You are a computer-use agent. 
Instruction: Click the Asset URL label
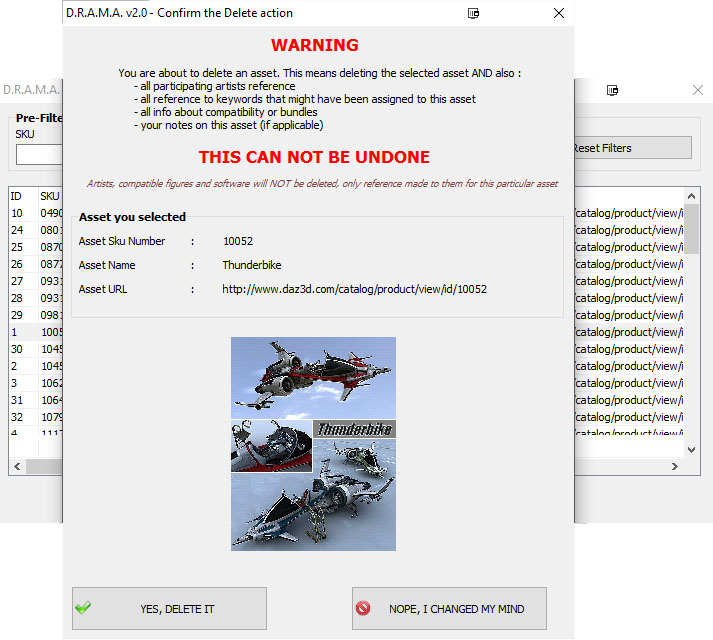103,289
